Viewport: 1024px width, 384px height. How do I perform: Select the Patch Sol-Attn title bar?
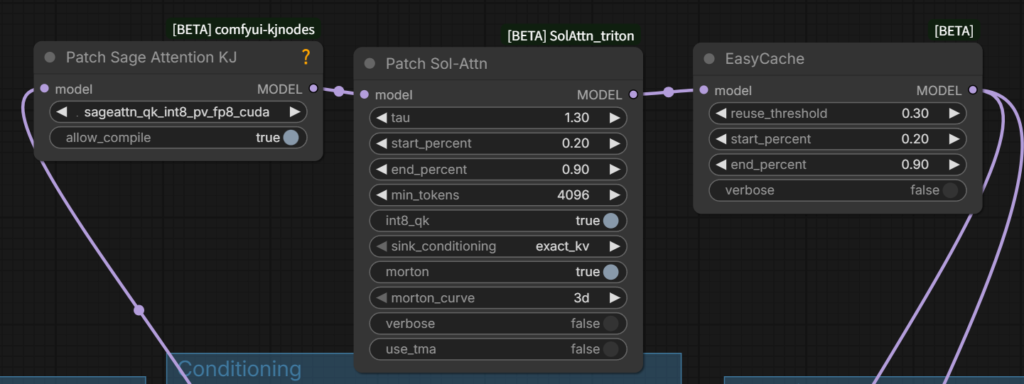click(498, 63)
